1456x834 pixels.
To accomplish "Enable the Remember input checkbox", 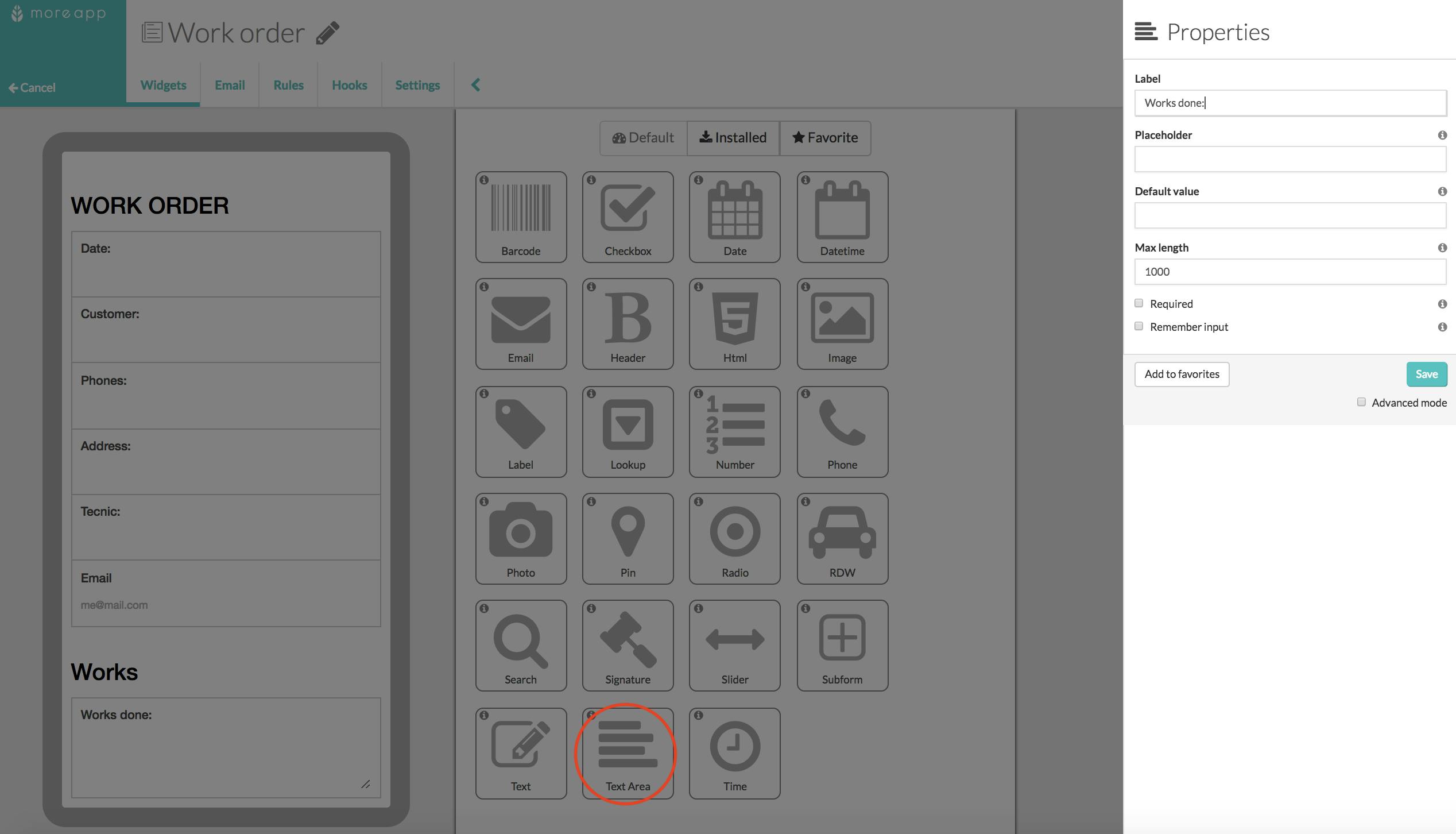I will point(1139,326).
